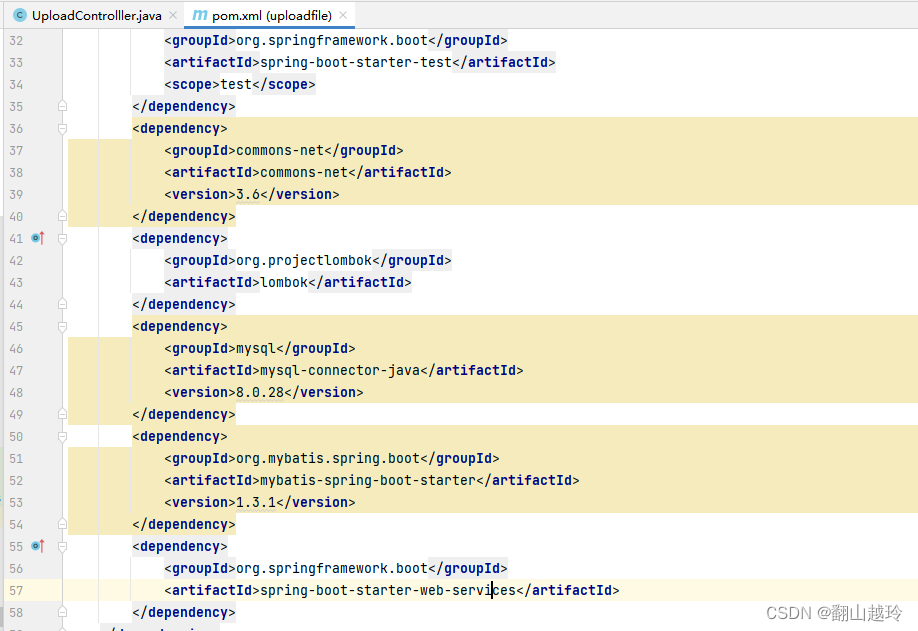This screenshot has height=631, width=918.
Task: Collapse the commons-net dependency code fold
Action: point(62,128)
